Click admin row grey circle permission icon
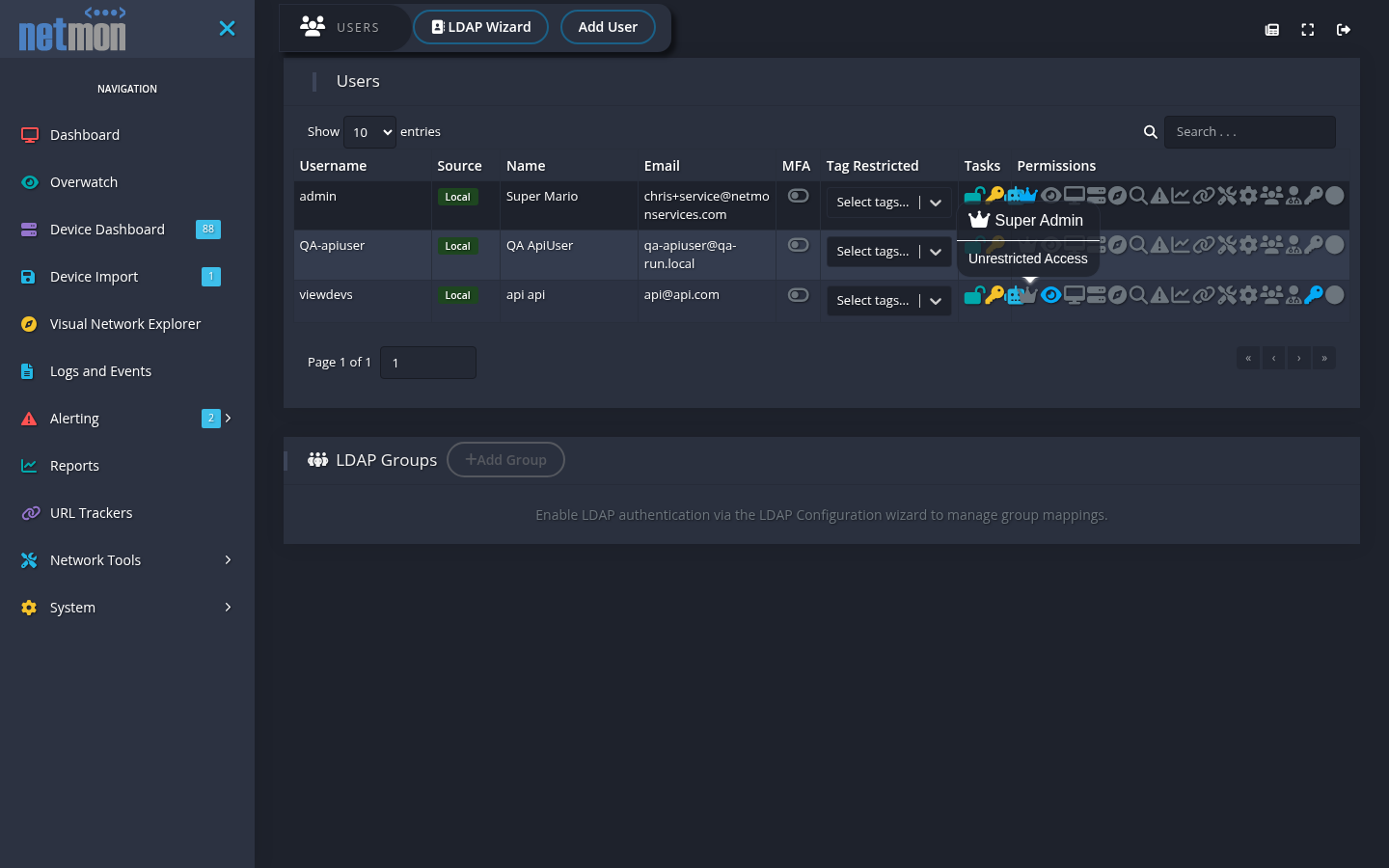This screenshot has height=868, width=1389. click(x=1335, y=196)
